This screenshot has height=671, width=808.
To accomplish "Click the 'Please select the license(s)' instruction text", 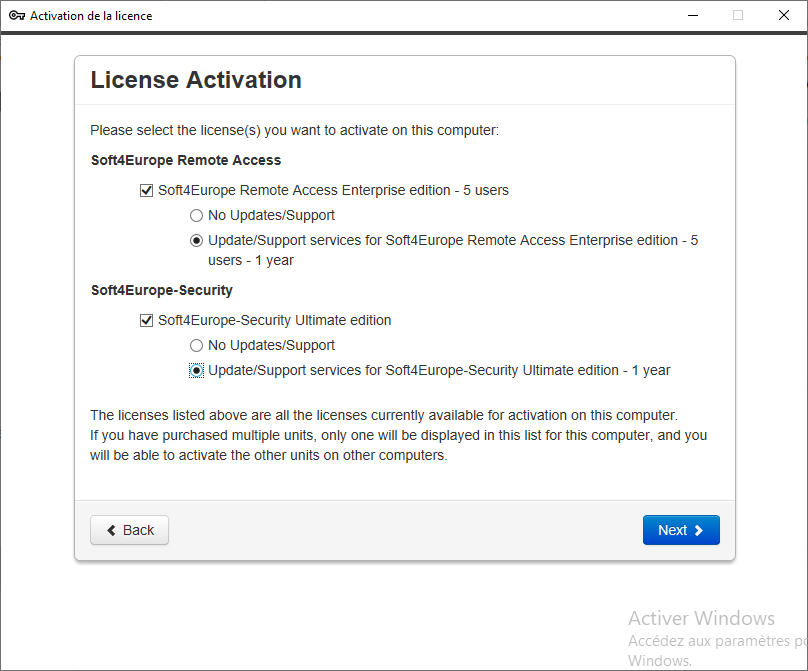I will coord(294,130).
